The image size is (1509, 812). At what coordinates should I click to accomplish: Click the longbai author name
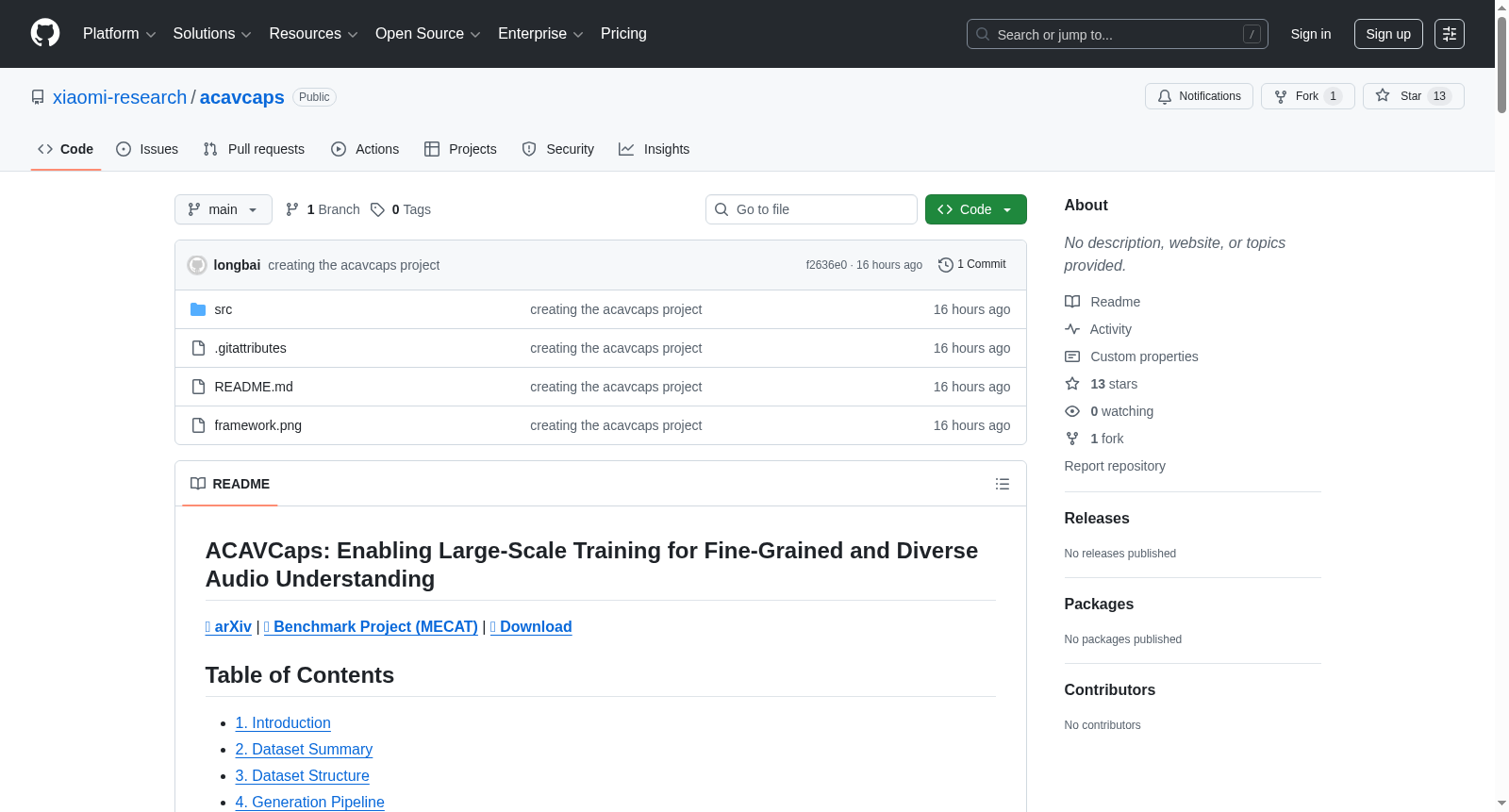[237, 265]
